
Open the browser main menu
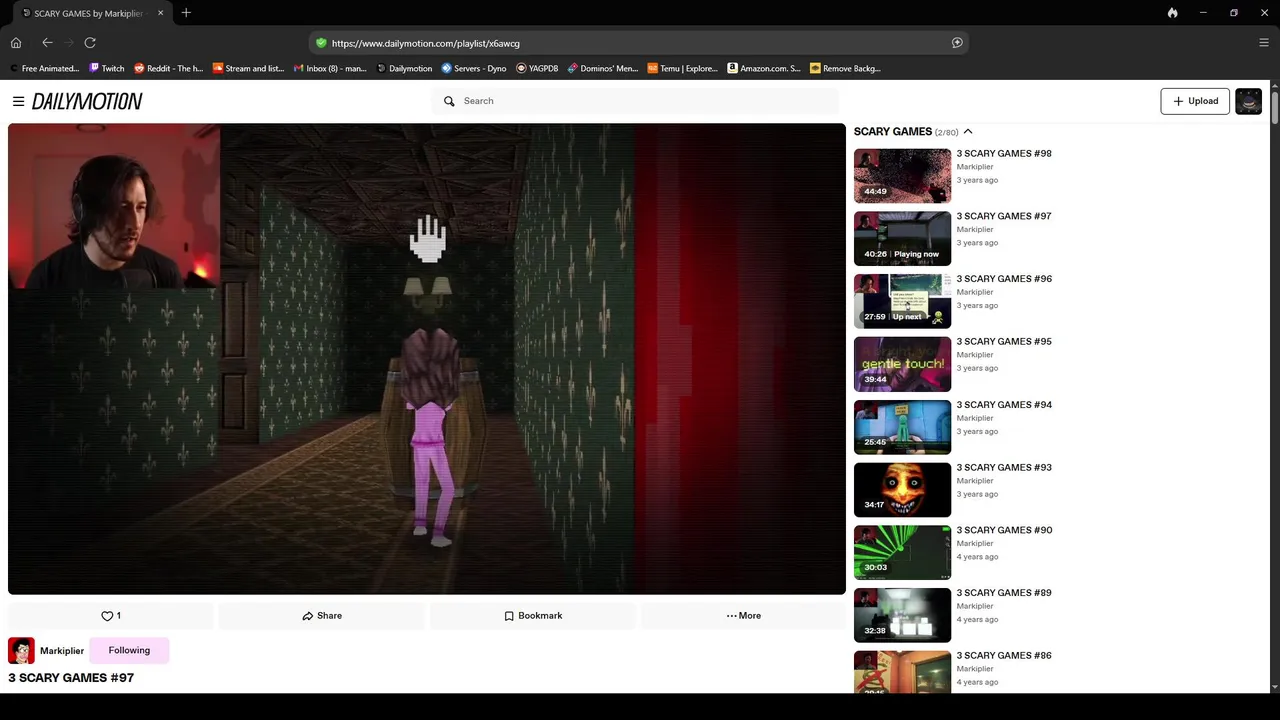[x=1264, y=43]
